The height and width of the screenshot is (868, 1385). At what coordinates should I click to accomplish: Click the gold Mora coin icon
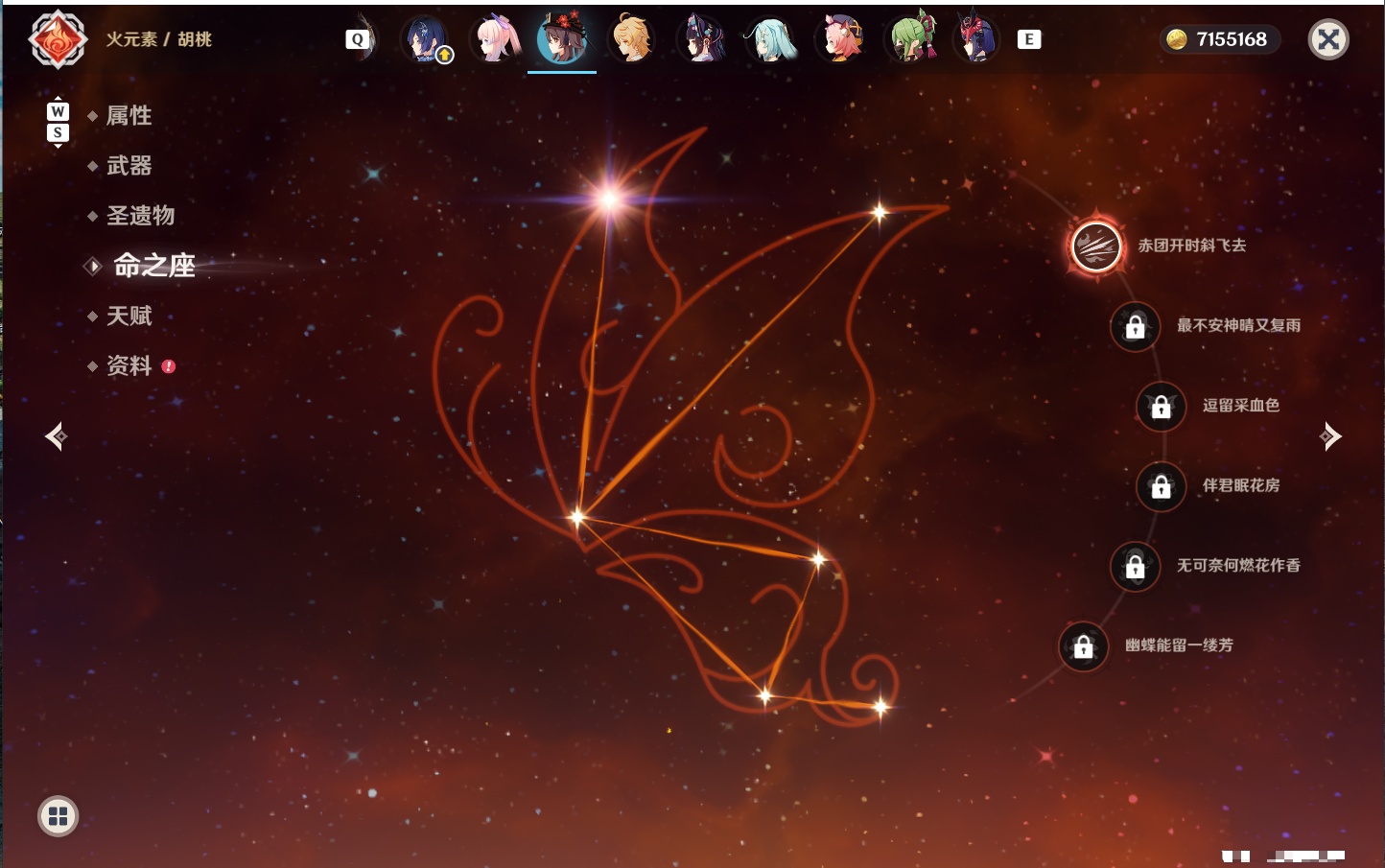1176,39
